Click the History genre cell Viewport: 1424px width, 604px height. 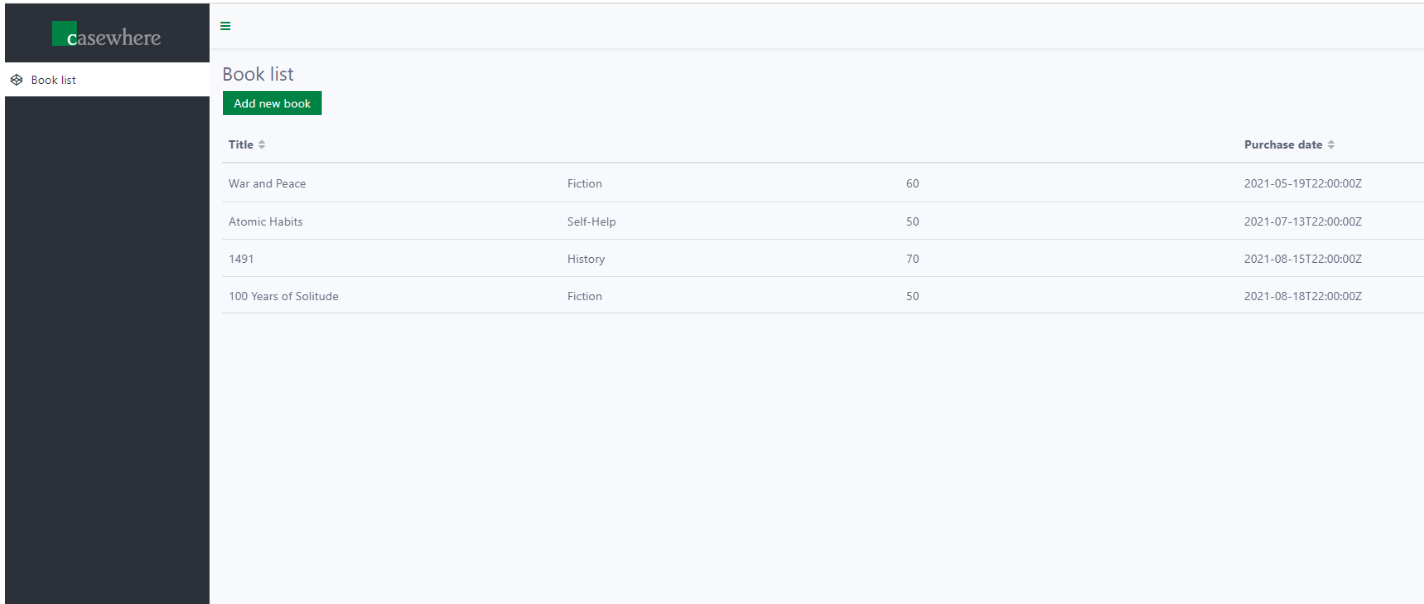point(586,259)
